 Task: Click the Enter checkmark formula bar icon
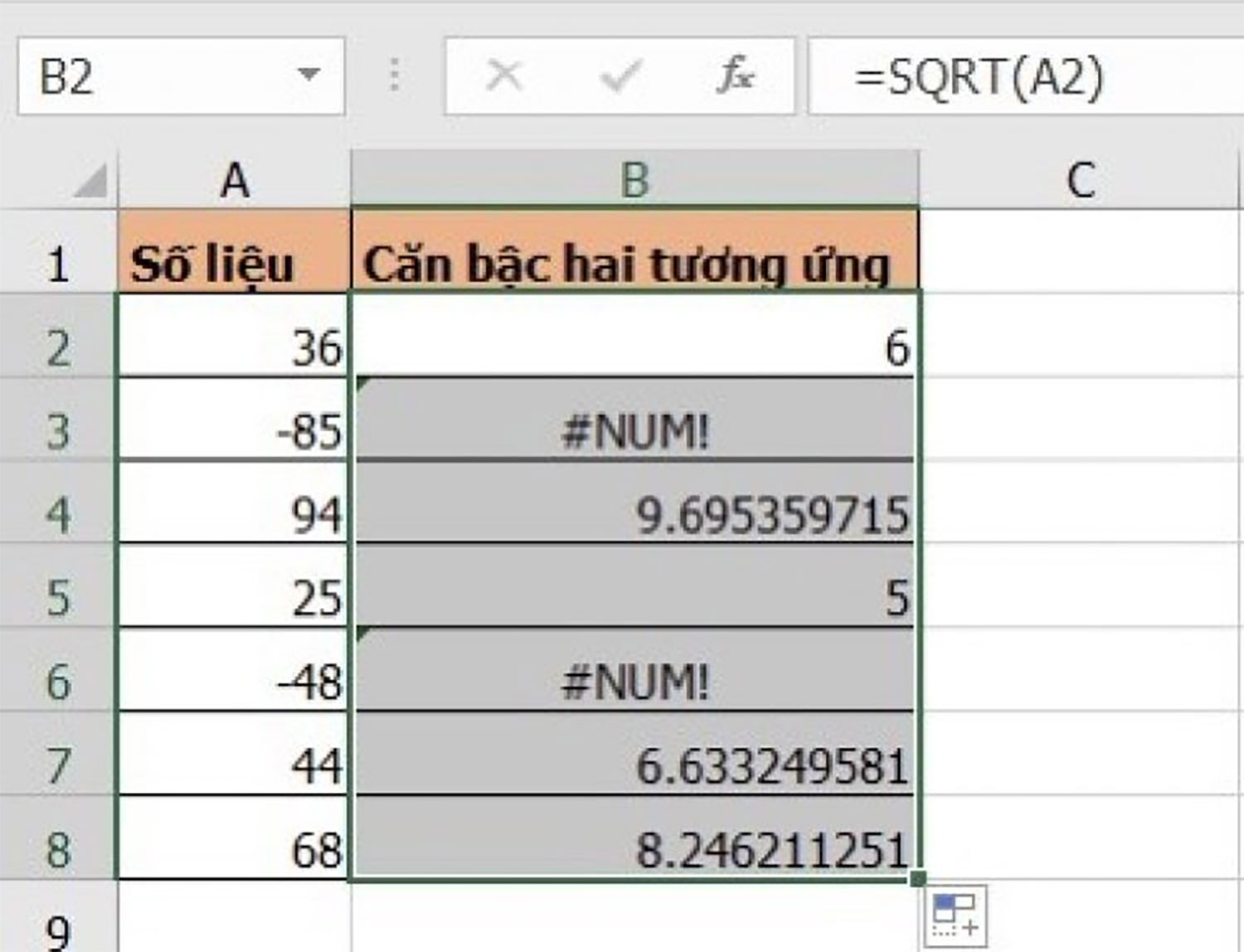click(x=620, y=75)
